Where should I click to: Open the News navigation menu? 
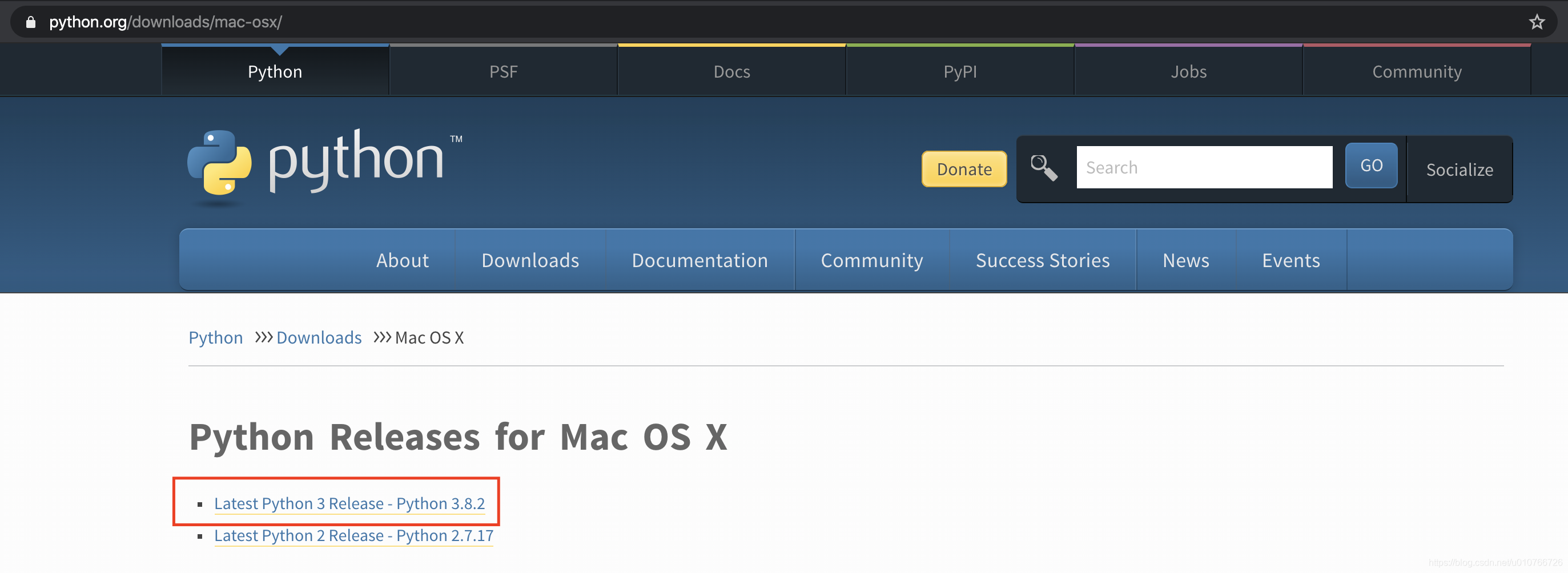(x=1186, y=260)
